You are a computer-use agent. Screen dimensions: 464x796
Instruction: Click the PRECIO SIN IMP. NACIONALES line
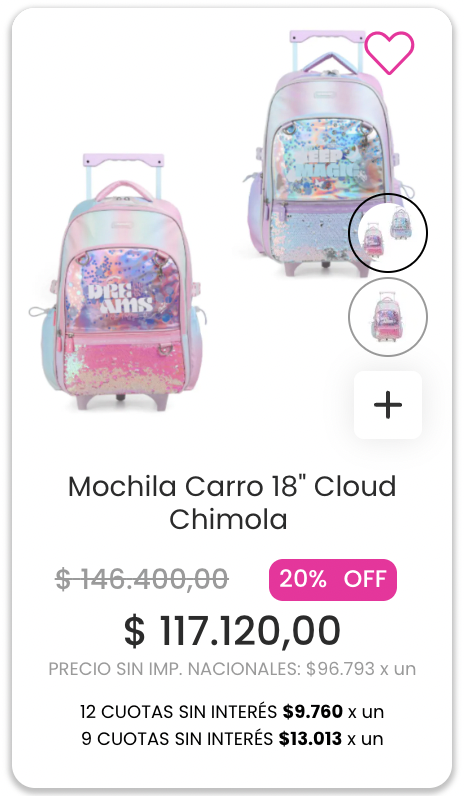pos(232,669)
